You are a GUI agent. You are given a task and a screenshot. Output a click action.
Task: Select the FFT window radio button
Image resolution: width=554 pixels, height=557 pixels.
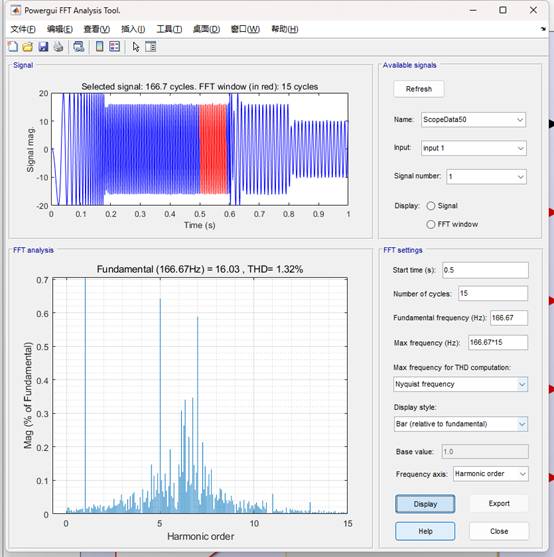click(430, 224)
